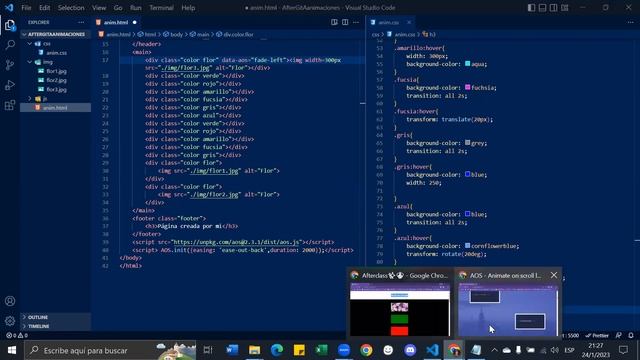Close the anim.css editor tab

point(409,22)
